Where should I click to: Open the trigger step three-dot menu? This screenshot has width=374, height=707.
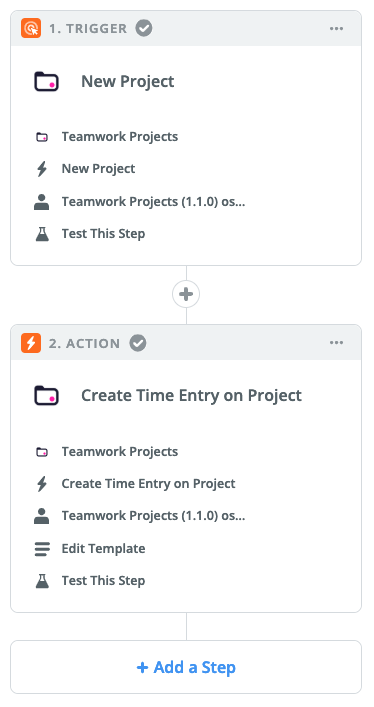(x=336, y=28)
